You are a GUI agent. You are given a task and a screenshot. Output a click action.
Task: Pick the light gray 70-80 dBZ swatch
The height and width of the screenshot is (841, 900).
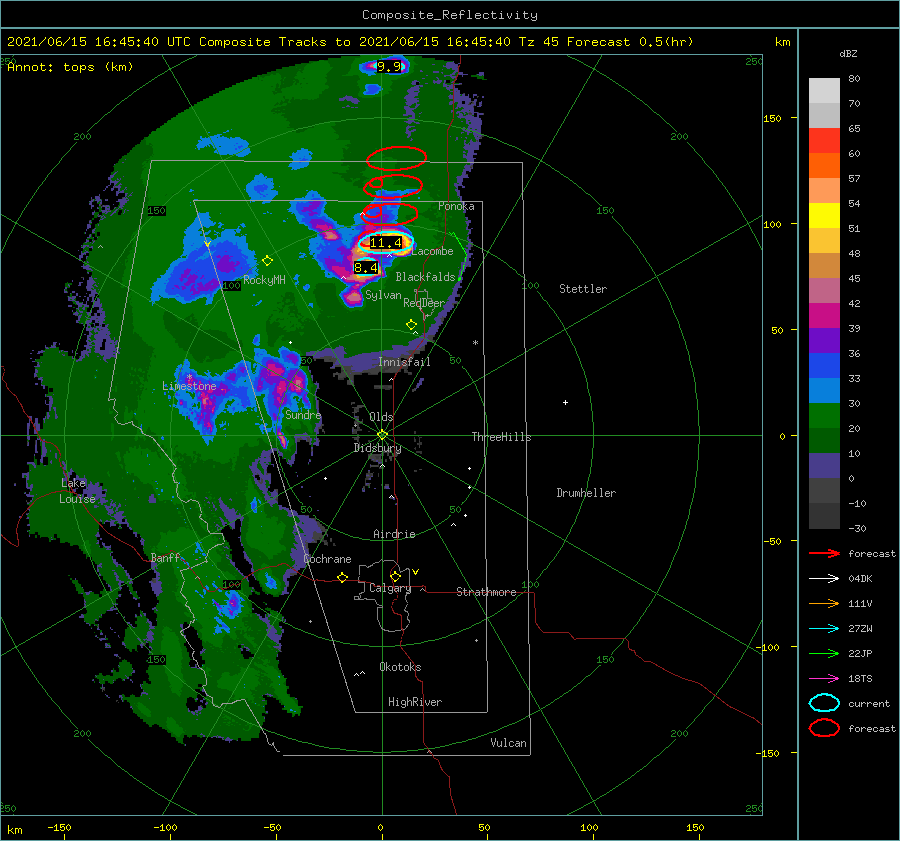click(x=824, y=91)
